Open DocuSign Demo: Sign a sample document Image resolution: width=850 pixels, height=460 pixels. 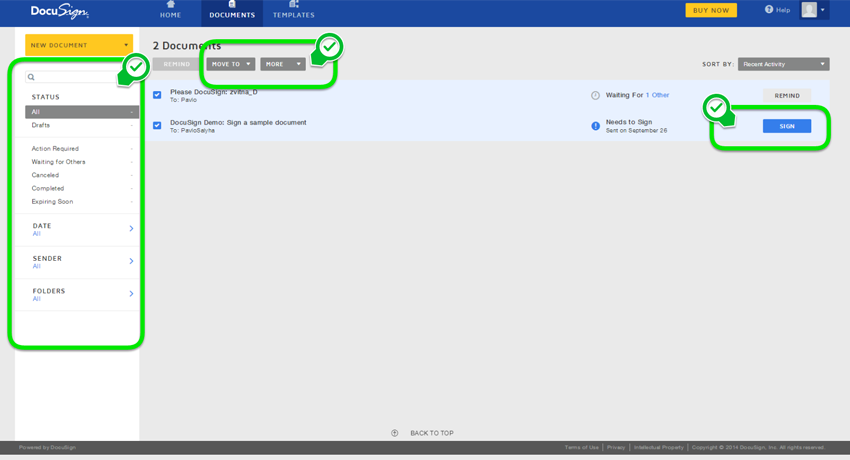tap(238, 122)
